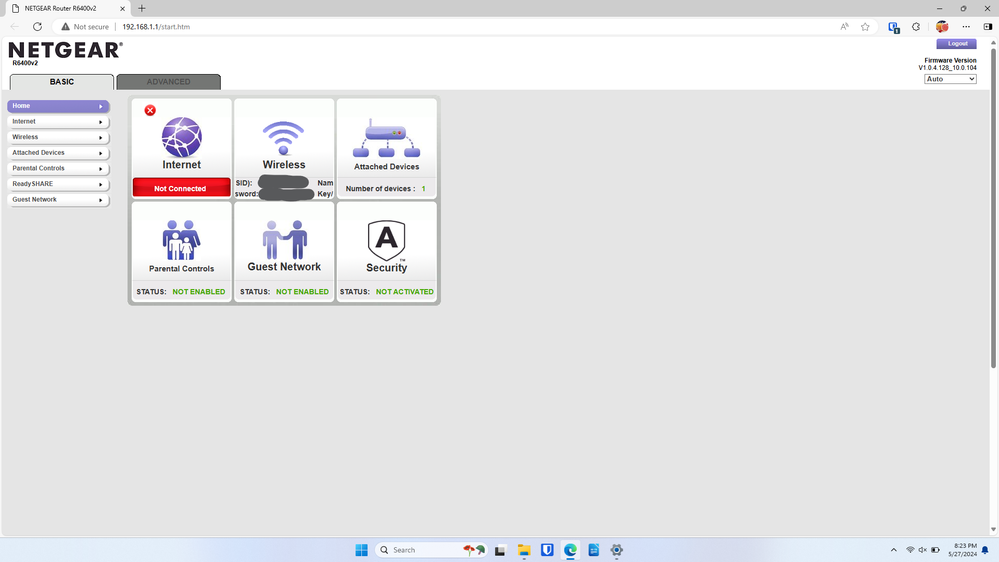
Task: Select Attached Devices in sidebar
Action: coord(57,153)
